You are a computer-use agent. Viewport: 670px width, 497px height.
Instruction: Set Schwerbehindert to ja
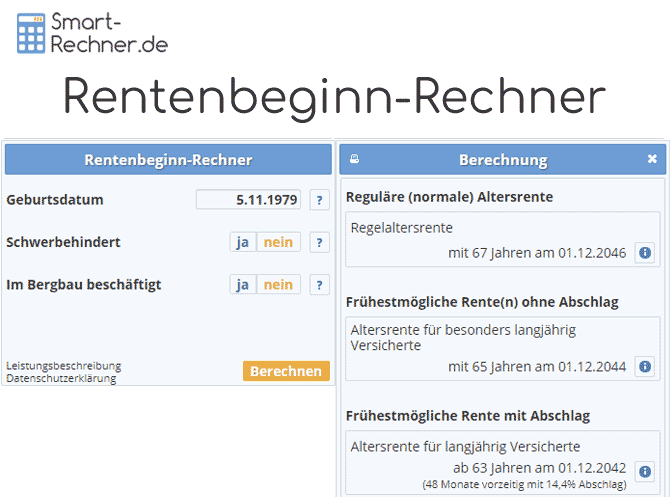242,243
